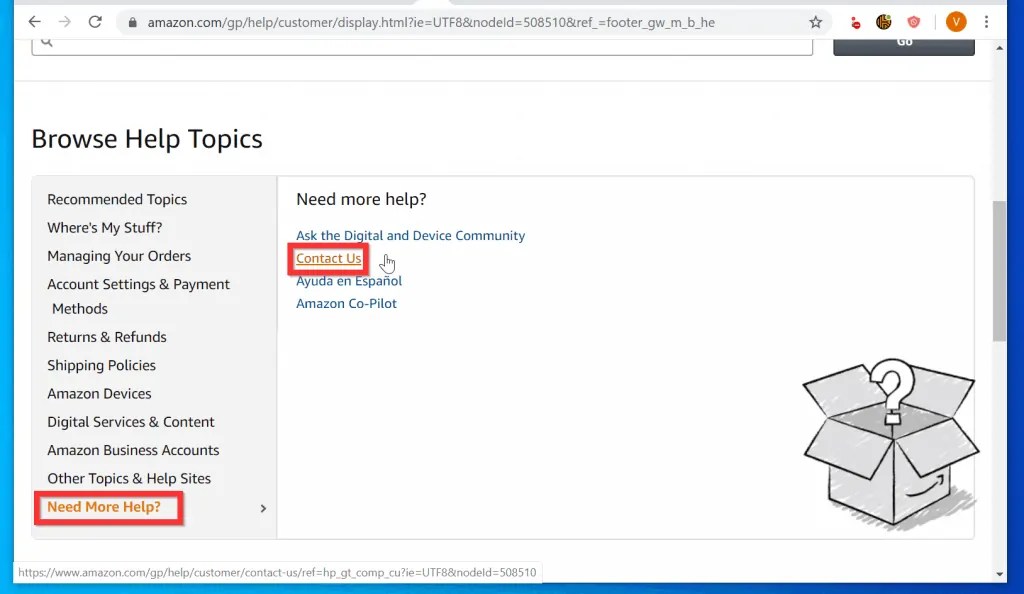The height and width of the screenshot is (594, 1024).
Task: Click the Amazon Co-Pilot link
Action: (346, 303)
